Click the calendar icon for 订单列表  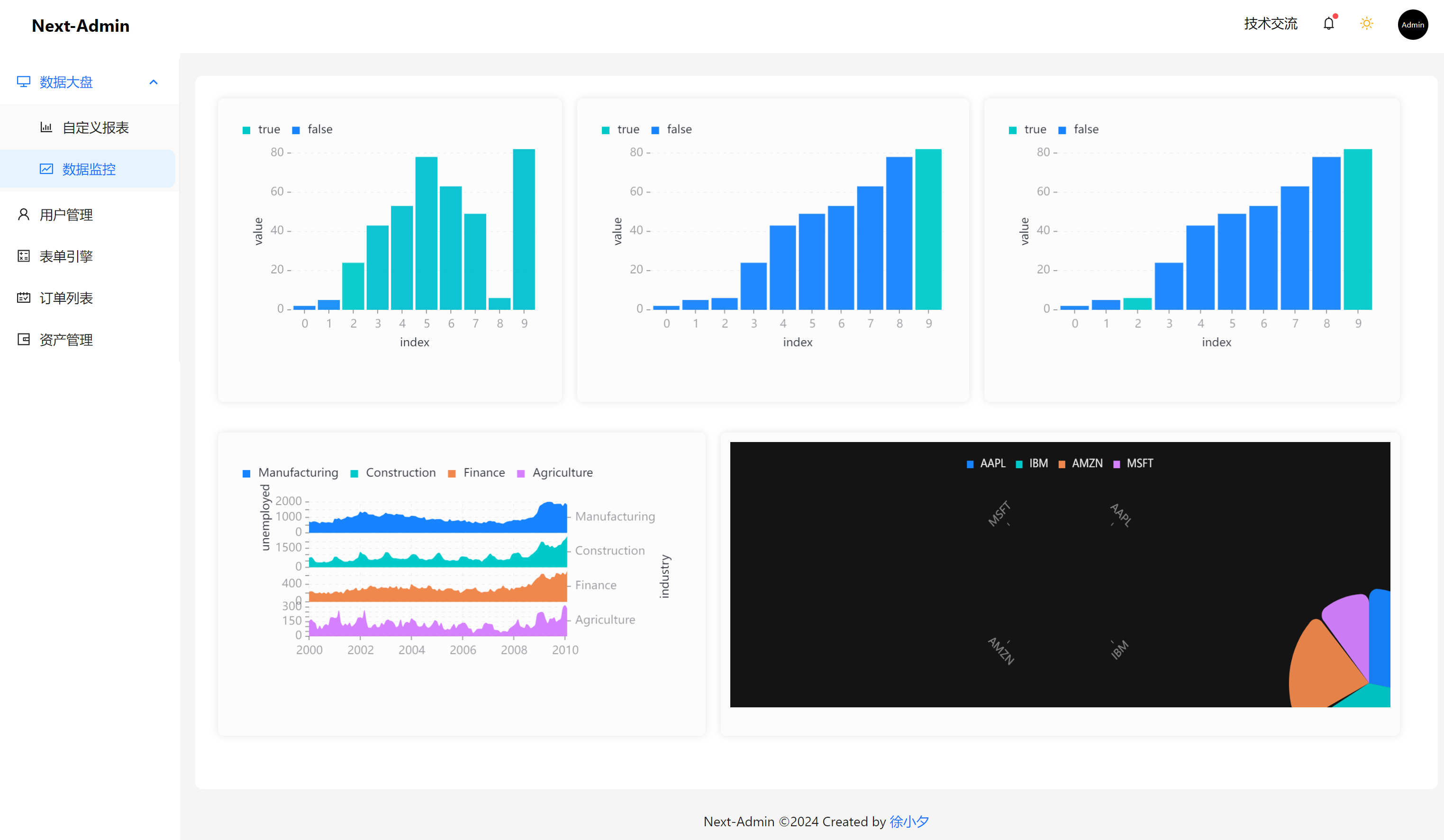[24, 298]
